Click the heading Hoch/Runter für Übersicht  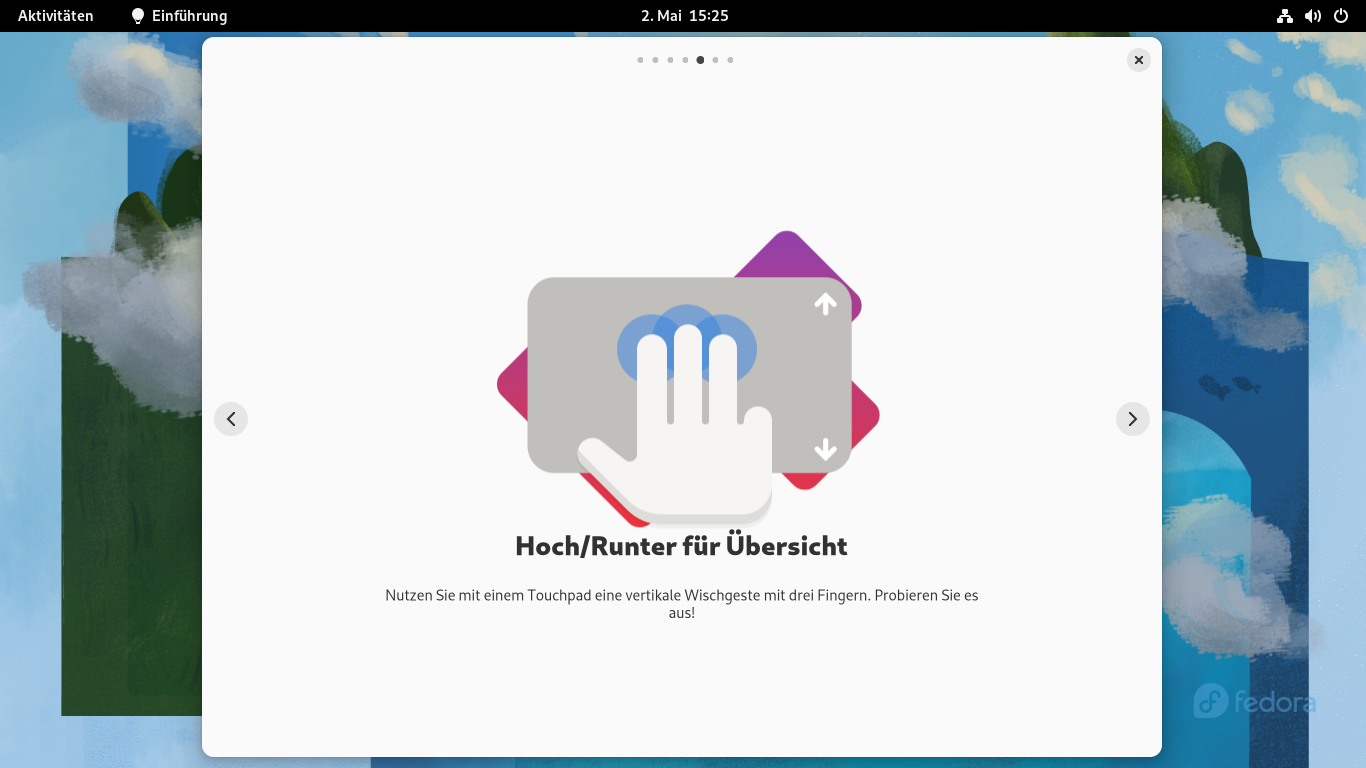pos(681,546)
